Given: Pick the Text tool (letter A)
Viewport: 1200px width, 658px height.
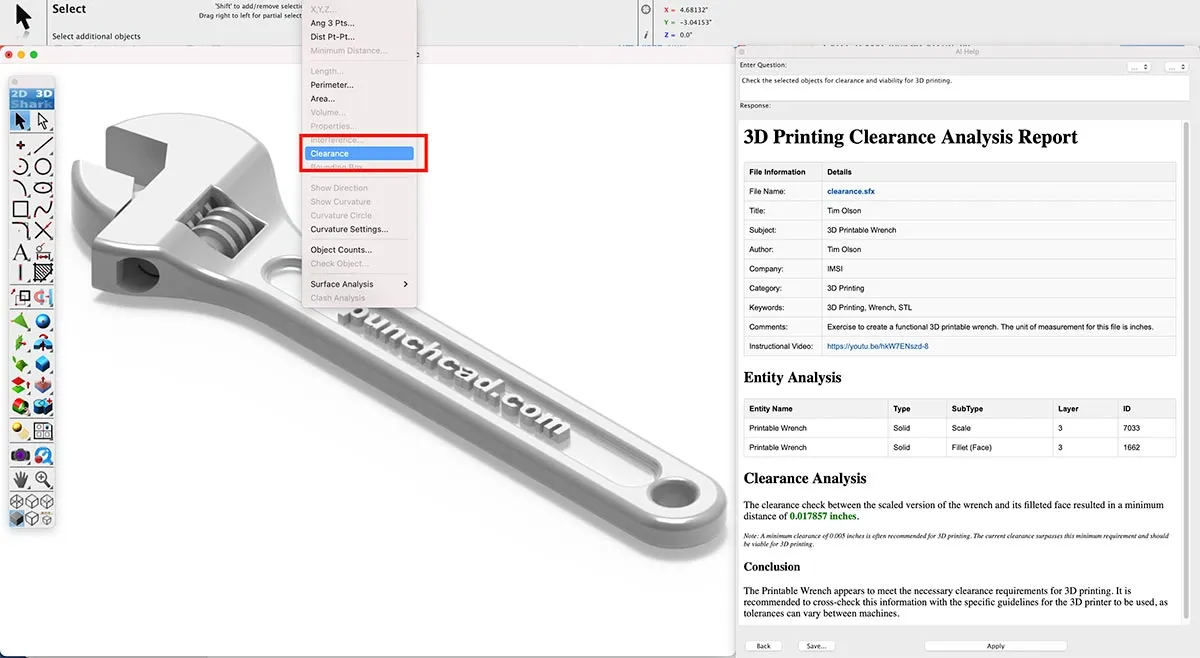Looking at the screenshot, I should tap(20, 251).
